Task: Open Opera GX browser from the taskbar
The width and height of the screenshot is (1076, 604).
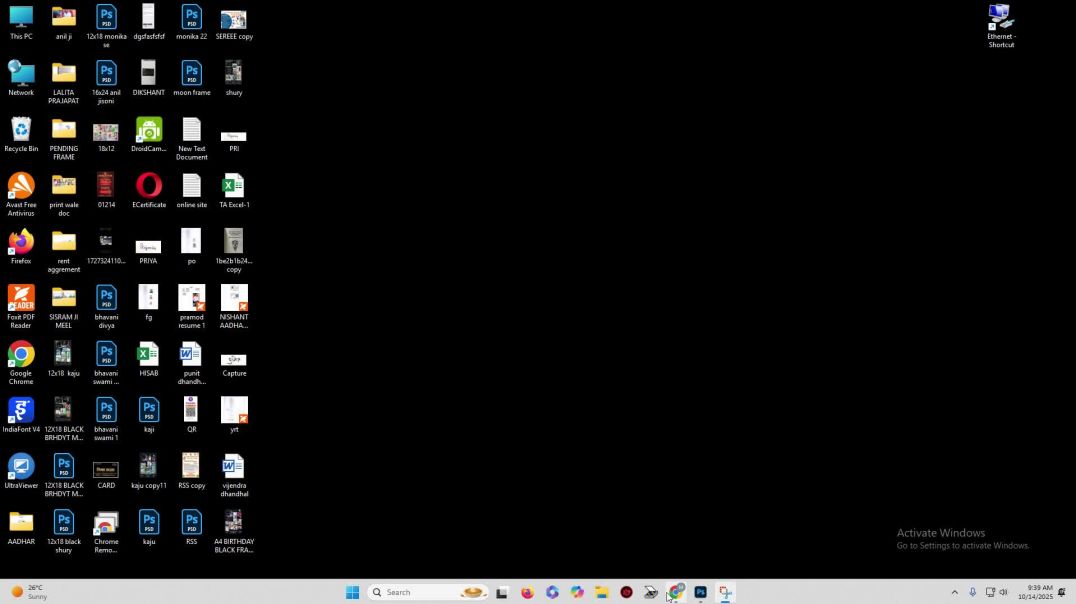Action: click(x=626, y=592)
